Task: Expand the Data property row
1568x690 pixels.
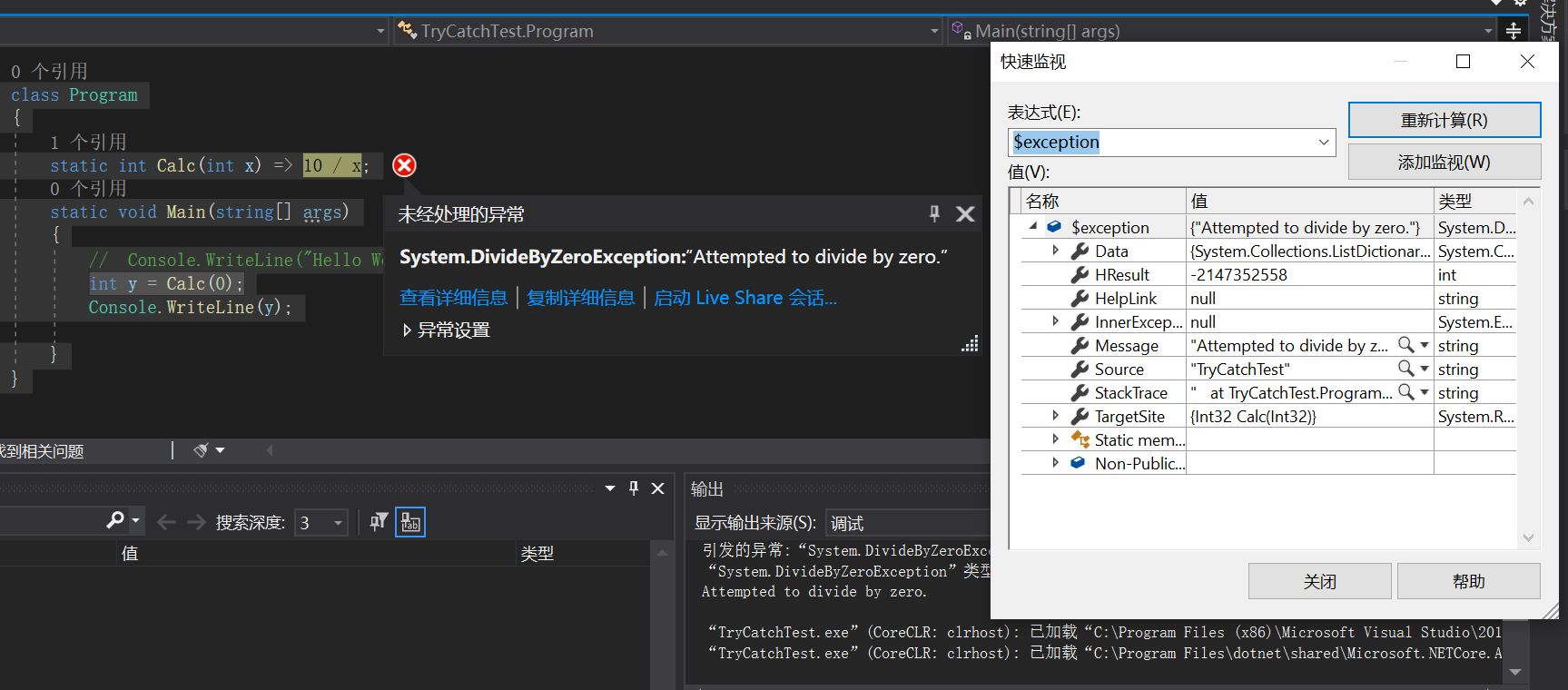Action: 1055,251
